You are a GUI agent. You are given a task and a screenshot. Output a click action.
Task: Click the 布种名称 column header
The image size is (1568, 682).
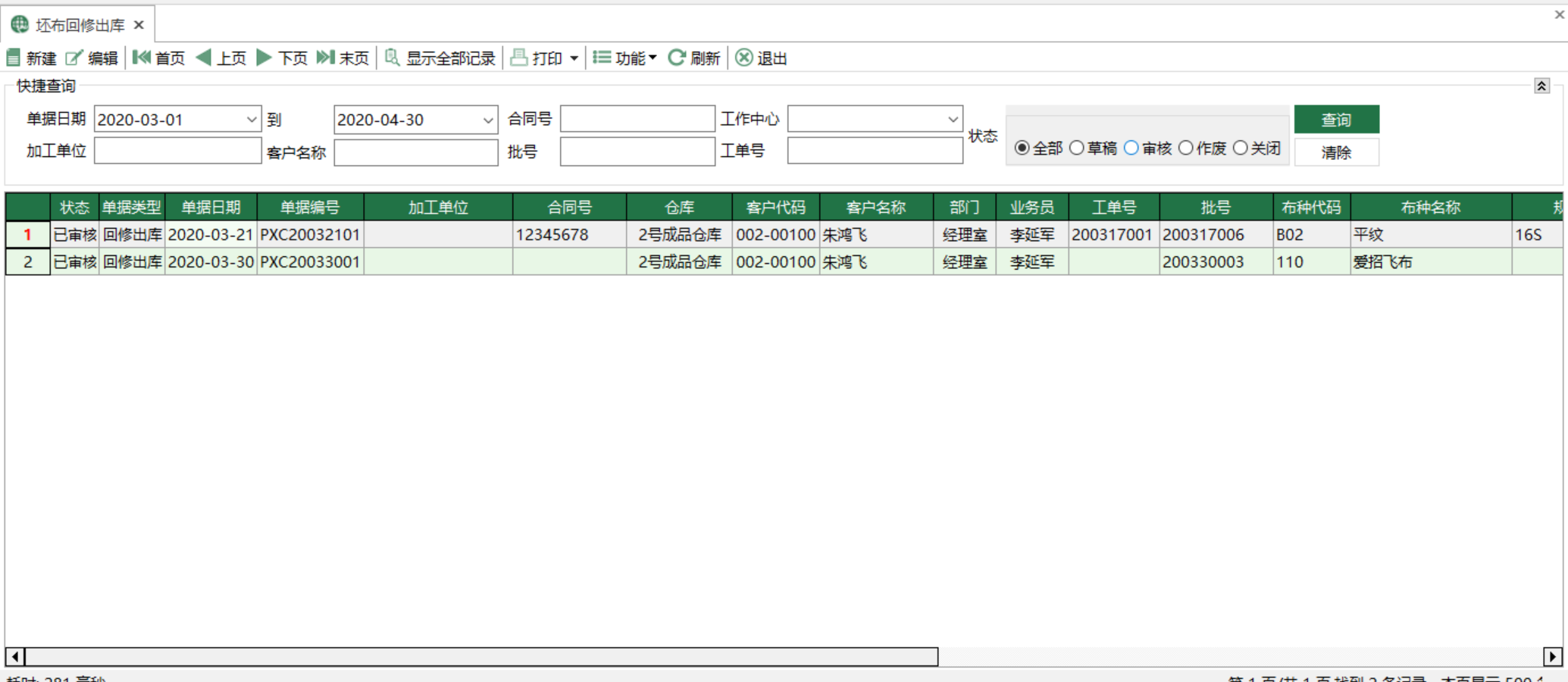[x=1431, y=207]
